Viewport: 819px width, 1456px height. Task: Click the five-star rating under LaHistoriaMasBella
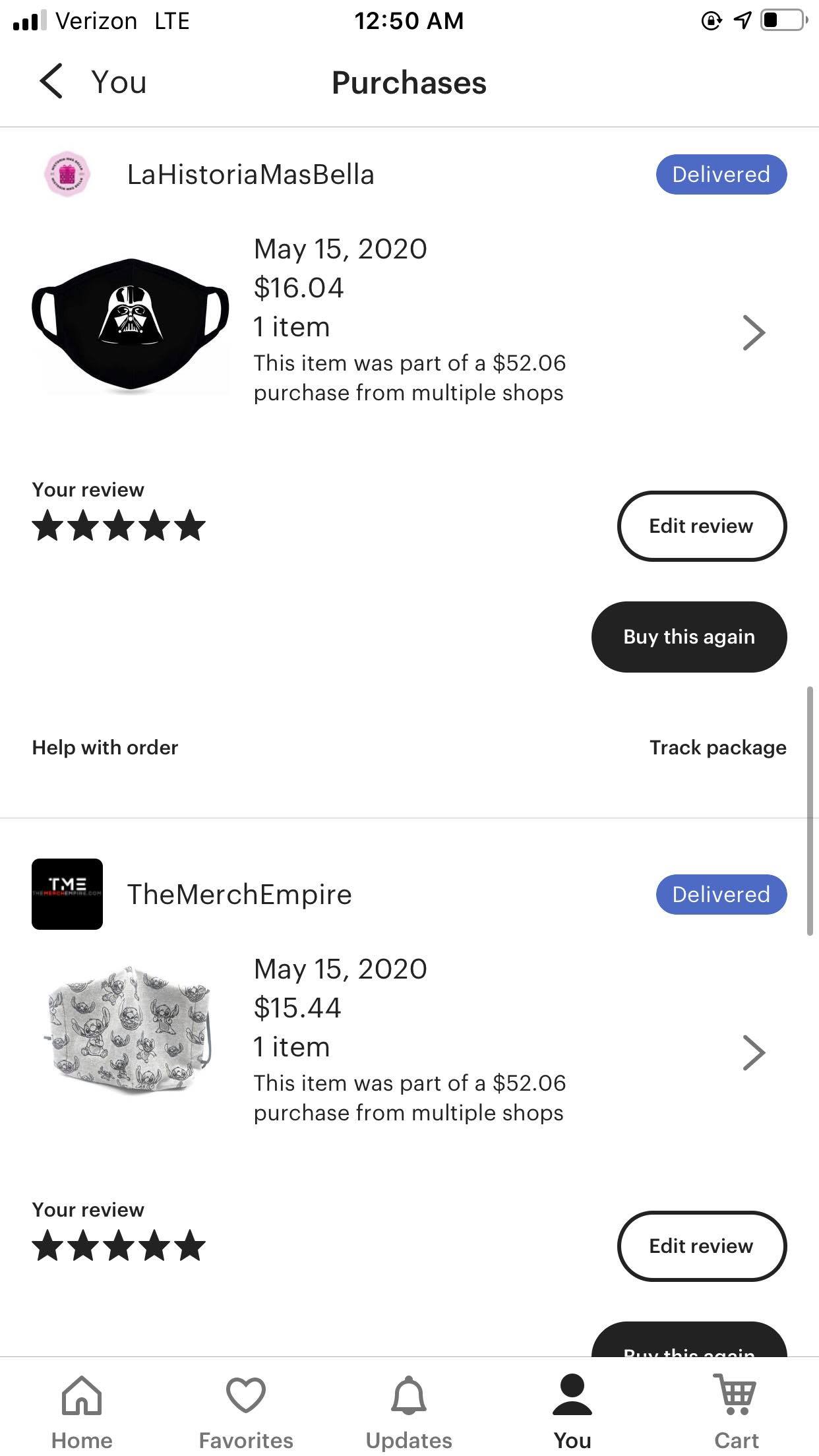(119, 526)
